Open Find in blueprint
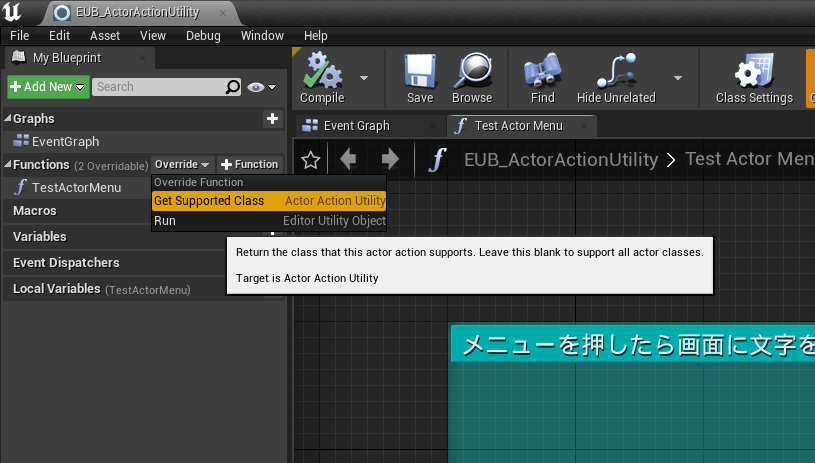 tap(543, 78)
